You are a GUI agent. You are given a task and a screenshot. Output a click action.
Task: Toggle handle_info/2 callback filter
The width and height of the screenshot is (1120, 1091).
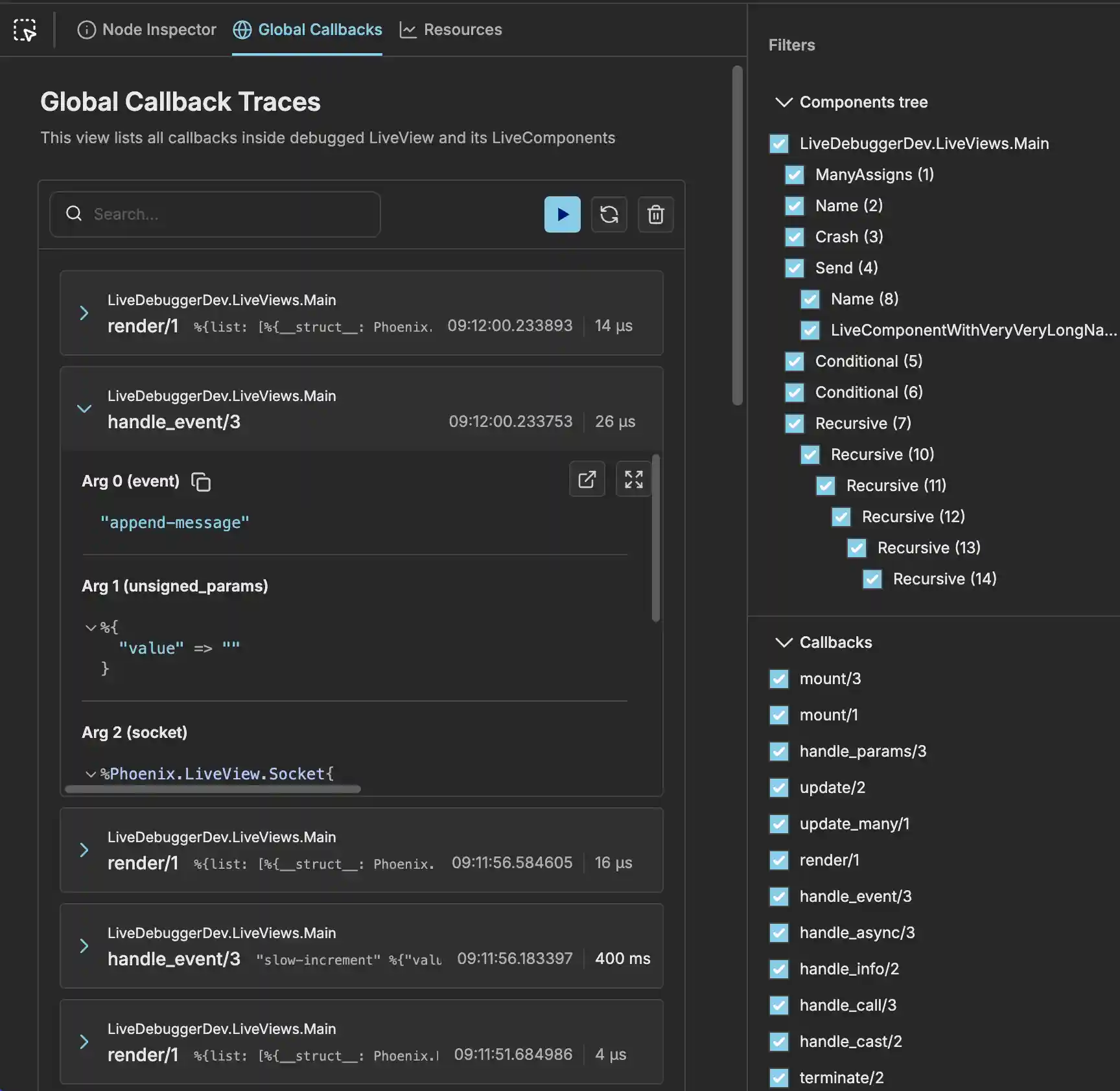pyautogui.click(x=779, y=969)
